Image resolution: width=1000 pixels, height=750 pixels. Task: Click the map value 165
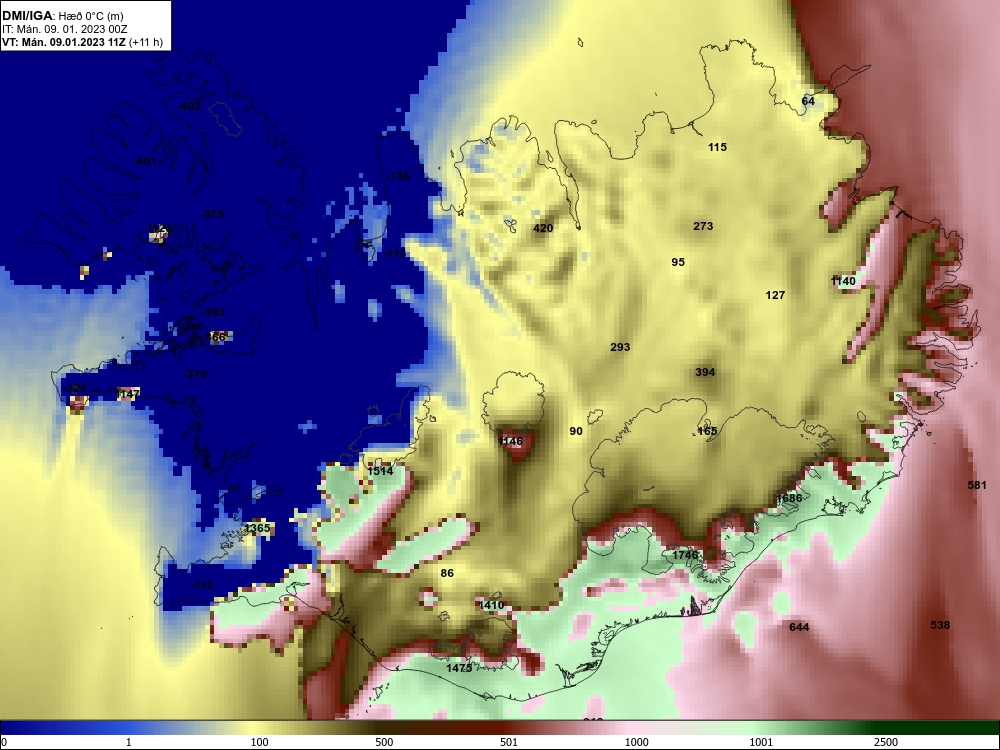(707, 430)
